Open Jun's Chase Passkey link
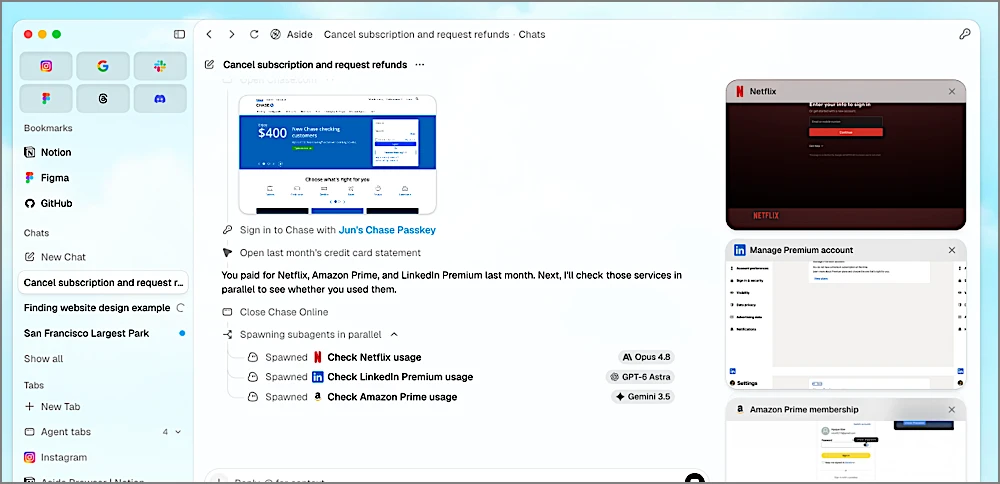 point(387,230)
